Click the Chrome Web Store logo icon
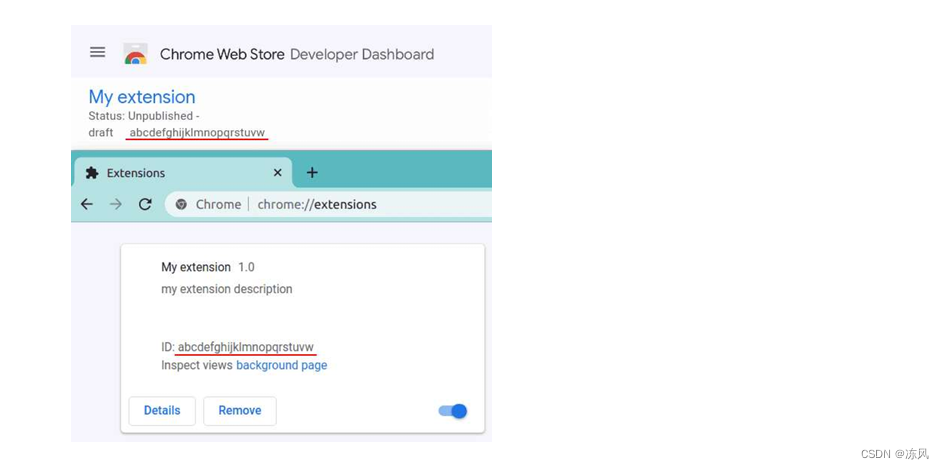This screenshot has height=469, width=944. click(135, 54)
